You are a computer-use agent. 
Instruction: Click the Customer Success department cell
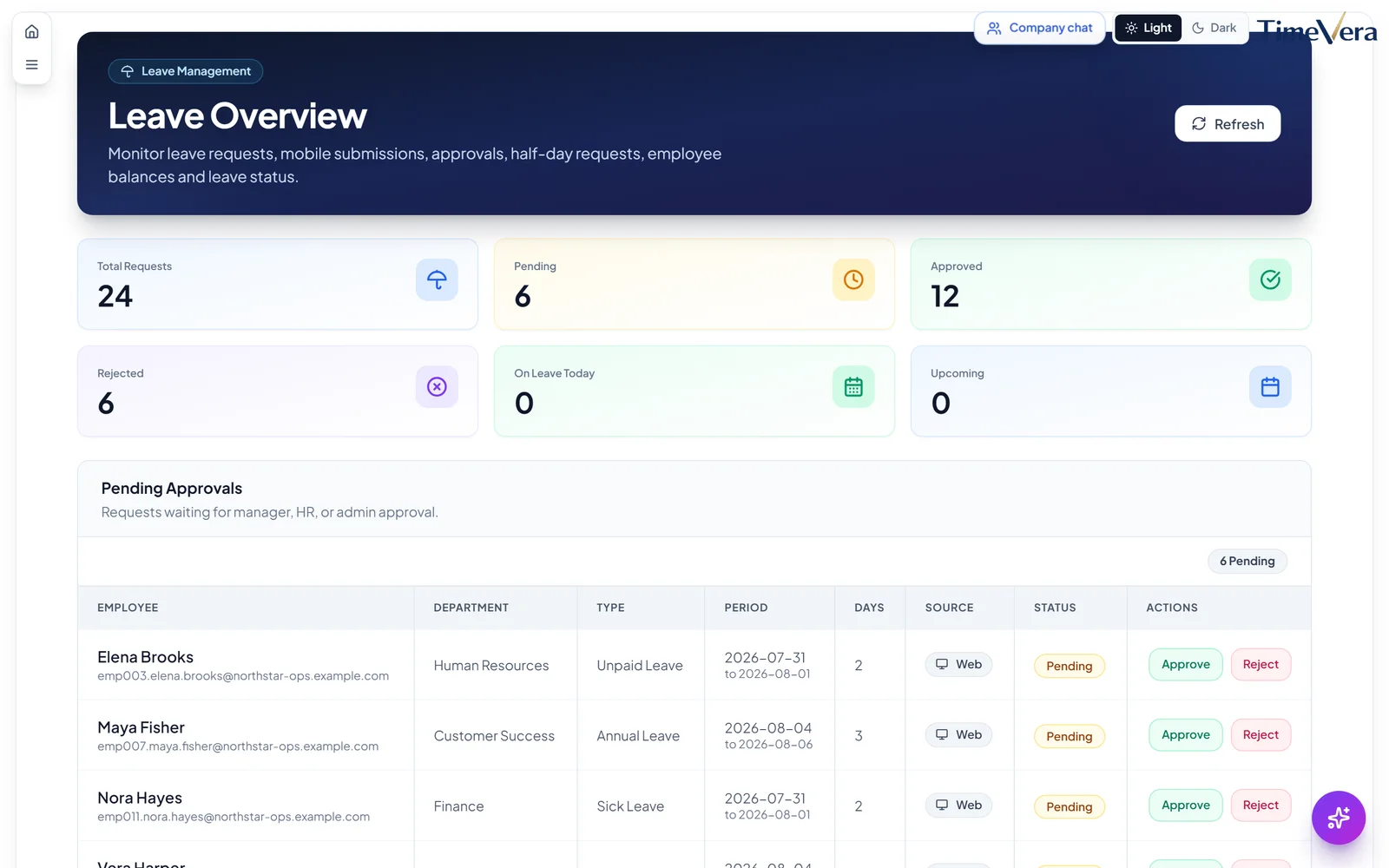coord(494,736)
